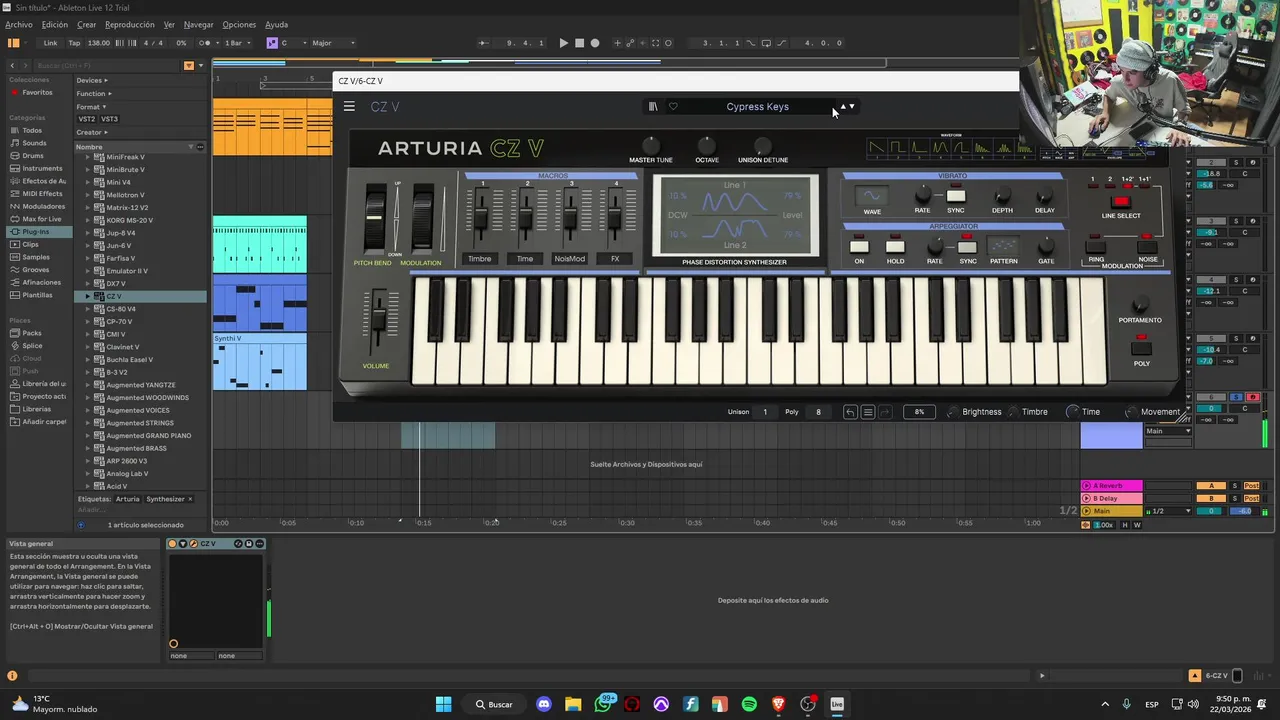Image resolution: width=1280 pixels, height=720 pixels.
Task: Click the Arrangement Record button
Action: [595, 43]
